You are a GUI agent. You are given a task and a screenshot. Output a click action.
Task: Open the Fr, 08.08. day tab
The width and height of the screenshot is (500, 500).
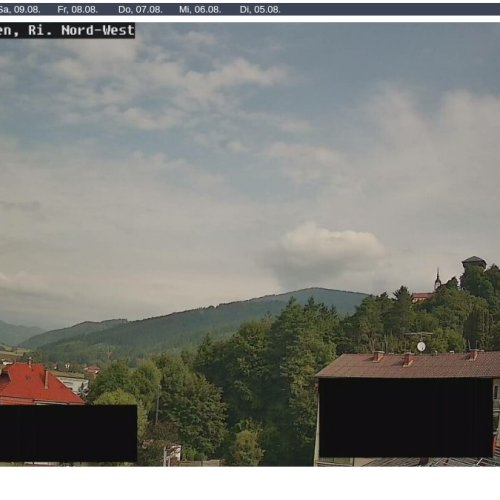(77, 10)
